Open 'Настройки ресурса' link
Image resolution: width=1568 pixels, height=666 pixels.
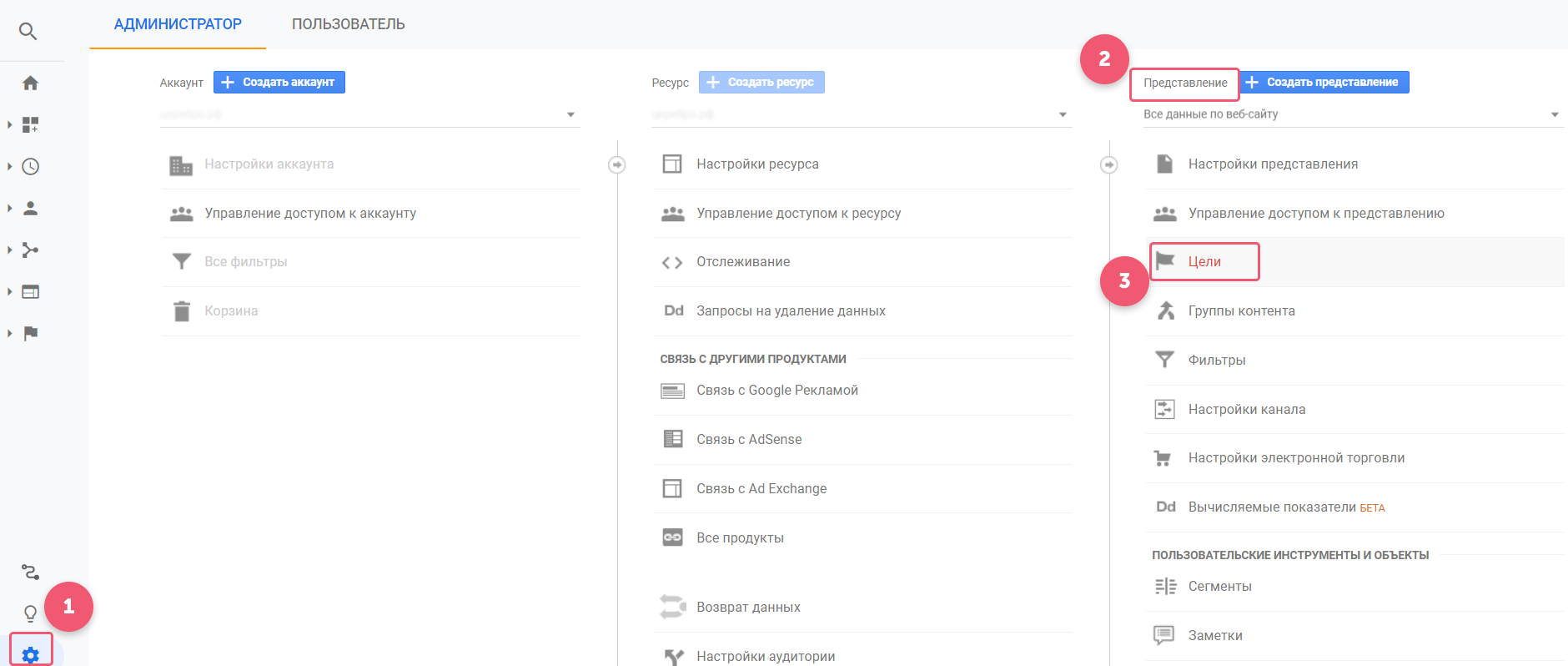(x=757, y=164)
